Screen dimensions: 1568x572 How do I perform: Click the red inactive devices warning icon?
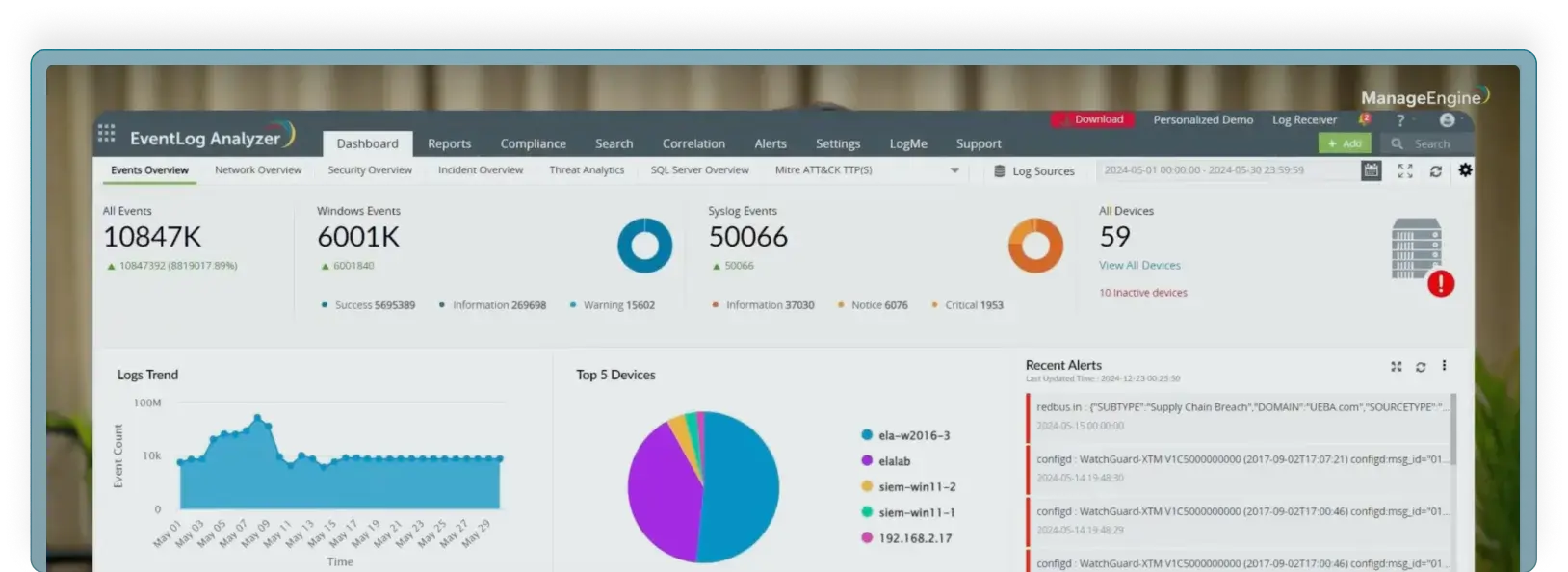point(1441,283)
